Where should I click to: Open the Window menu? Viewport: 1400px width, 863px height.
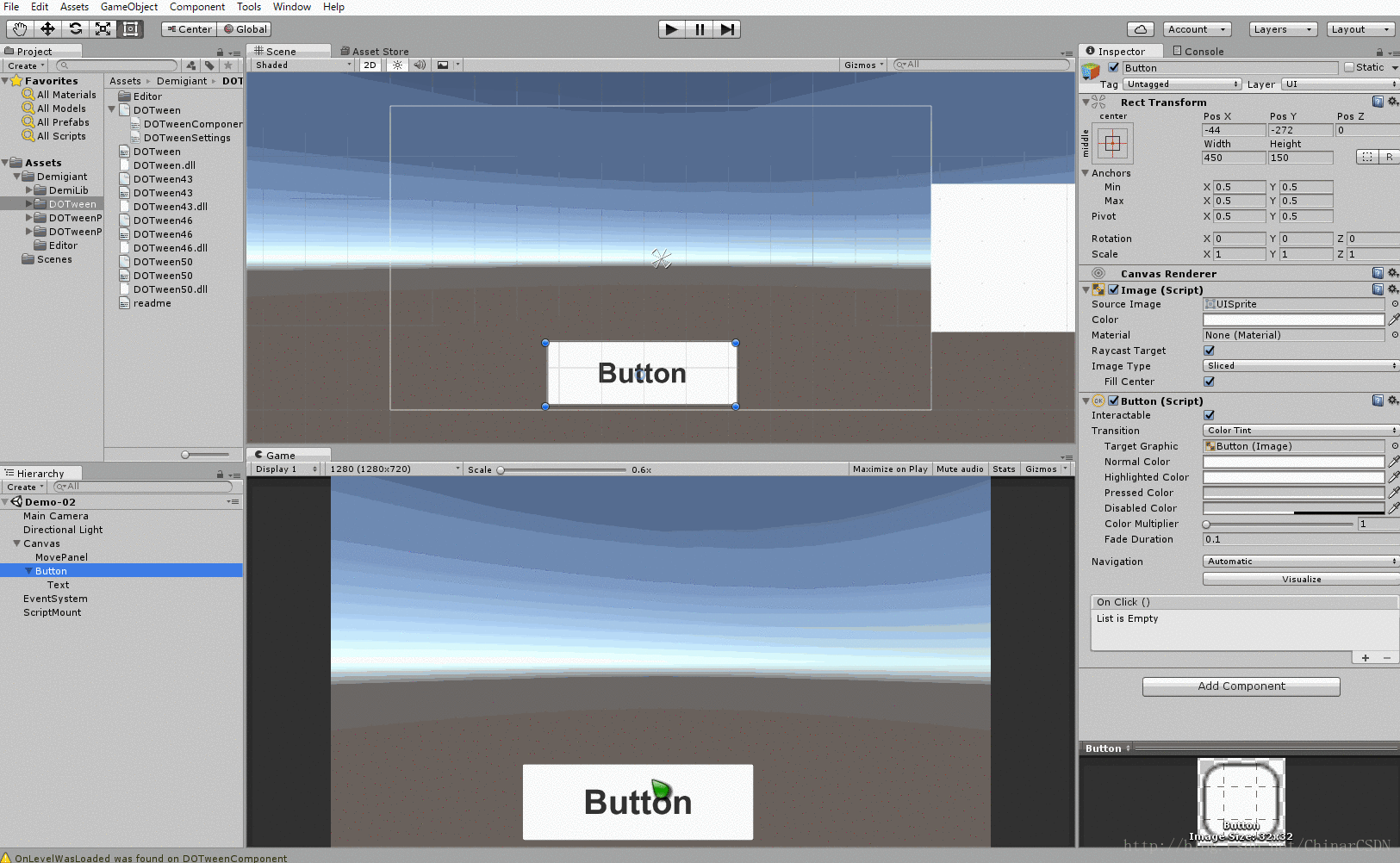pos(292,7)
